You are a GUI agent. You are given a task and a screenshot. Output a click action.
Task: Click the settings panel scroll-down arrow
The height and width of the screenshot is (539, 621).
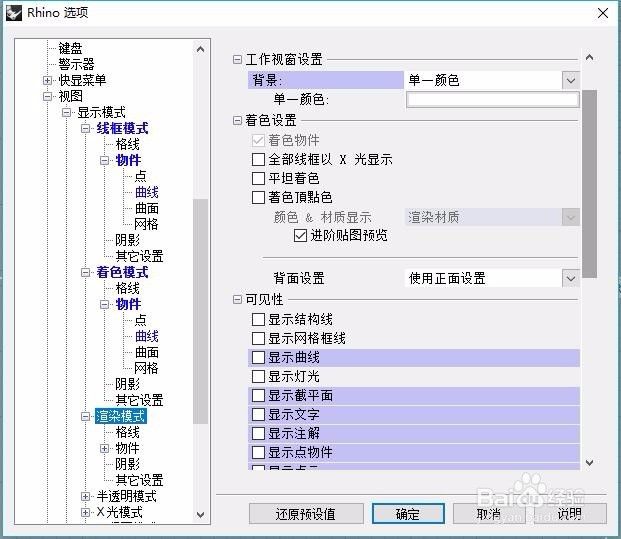tap(589, 463)
